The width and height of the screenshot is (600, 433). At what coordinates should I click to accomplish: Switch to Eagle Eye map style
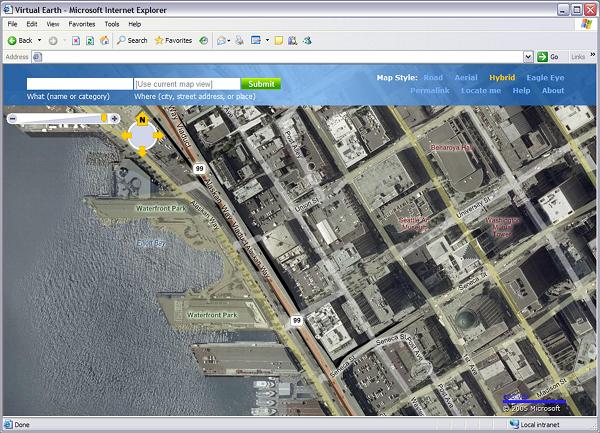click(x=545, y=78)
